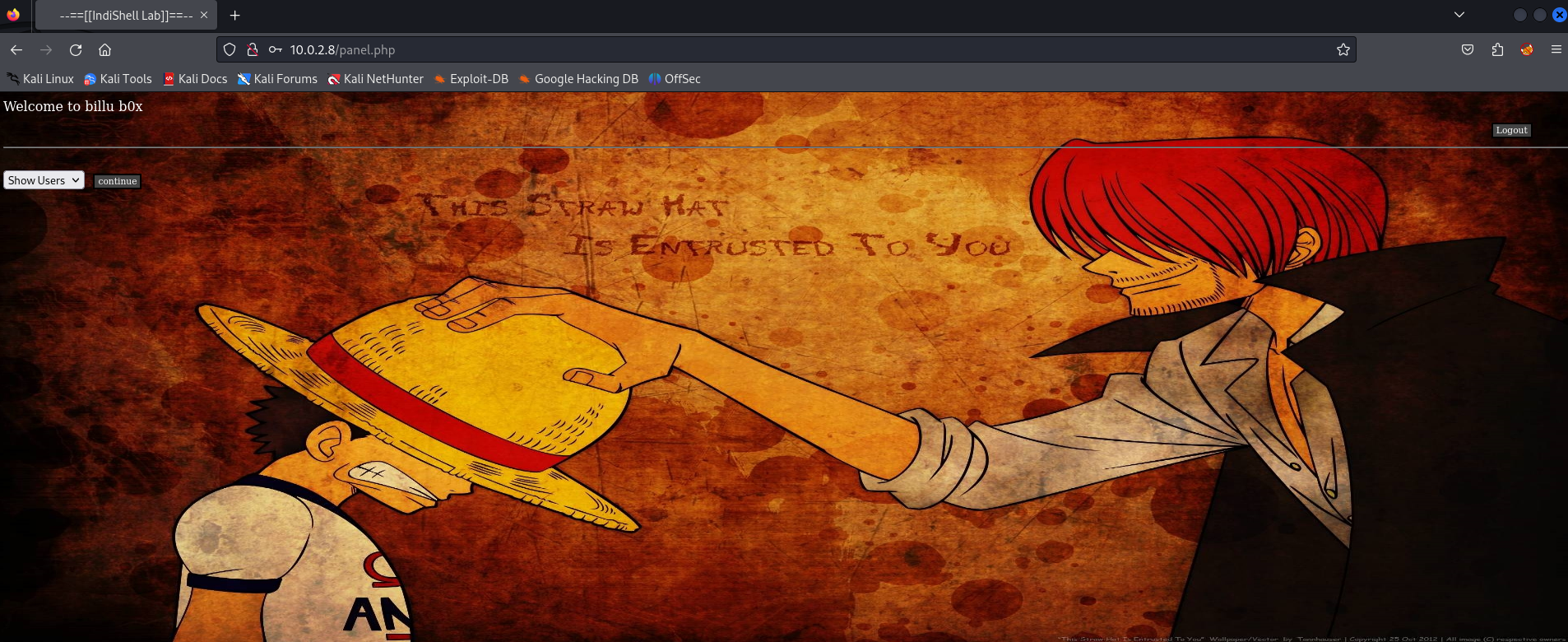Open tracking protection shield info
The image size is (1568, 642).
coord(230,49)
